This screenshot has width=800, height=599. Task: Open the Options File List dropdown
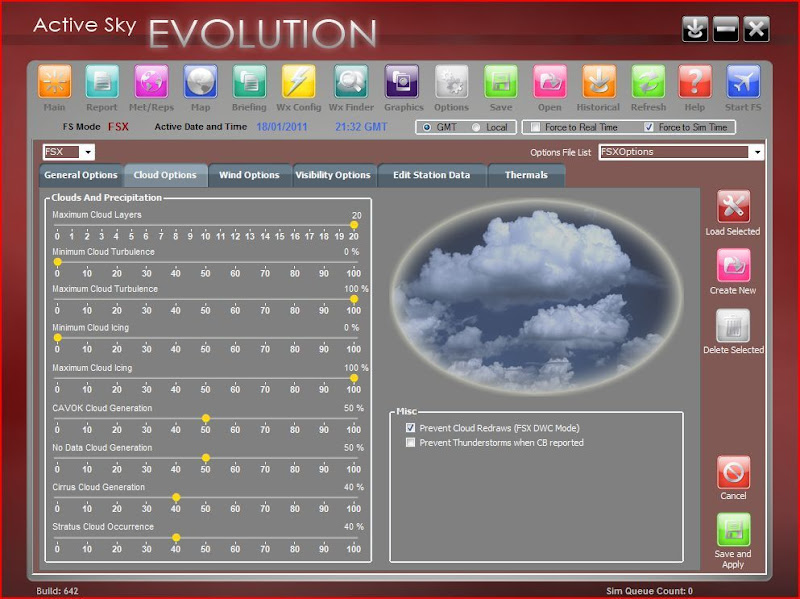tap(756, 152)
